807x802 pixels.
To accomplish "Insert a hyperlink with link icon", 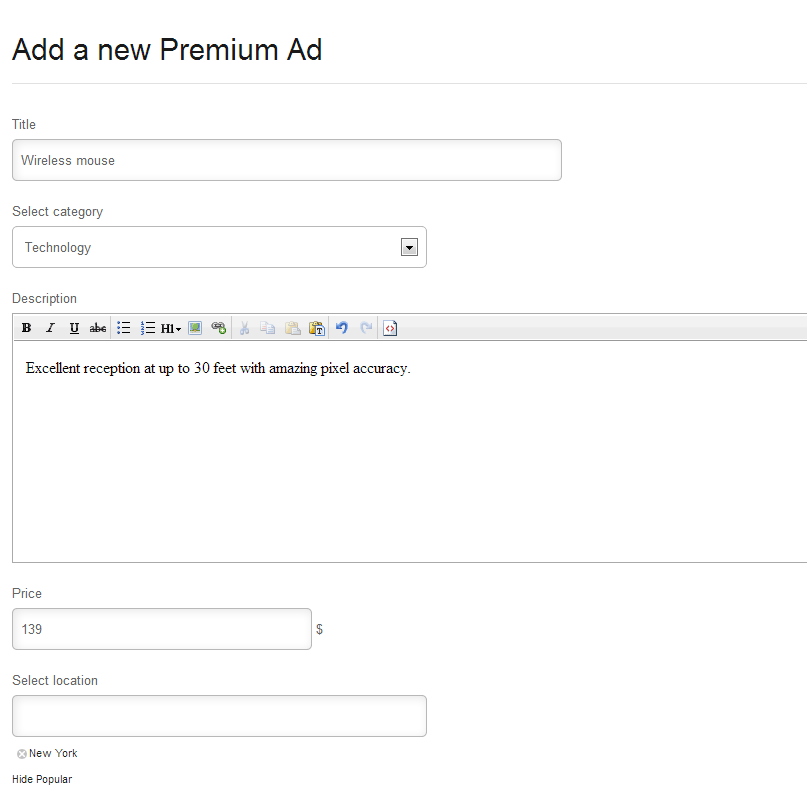I will tap(219, 328).
